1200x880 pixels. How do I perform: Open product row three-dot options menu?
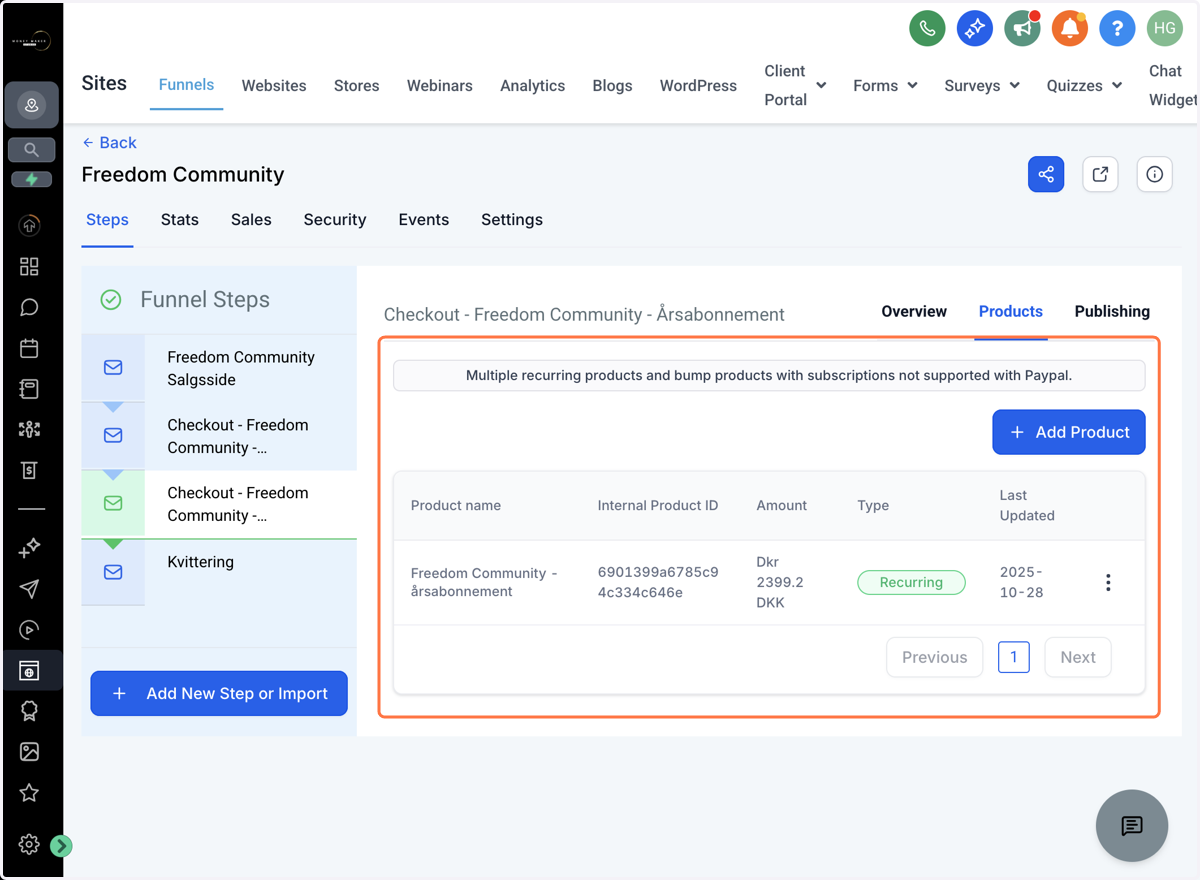click(x=1108, y=583)
